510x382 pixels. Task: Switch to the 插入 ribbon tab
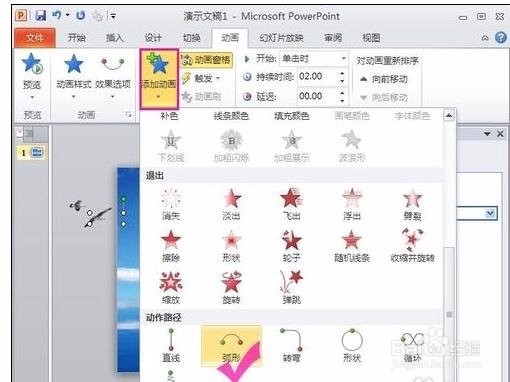[115, 38]
